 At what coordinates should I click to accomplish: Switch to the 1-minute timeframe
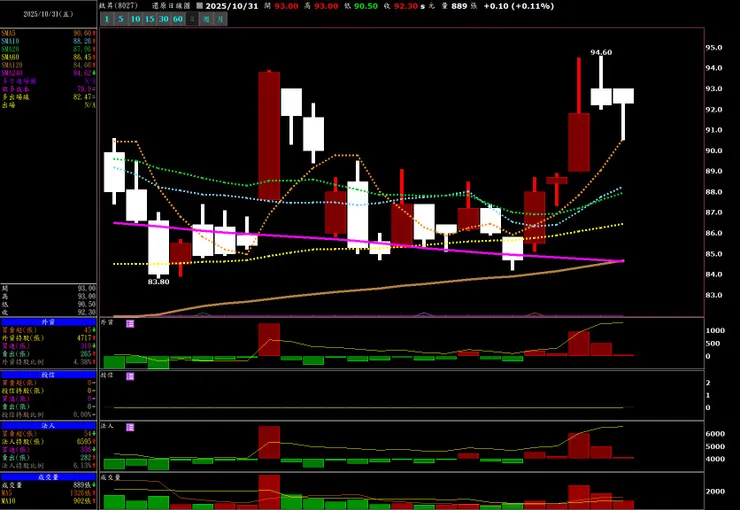(x=107, y=19)
